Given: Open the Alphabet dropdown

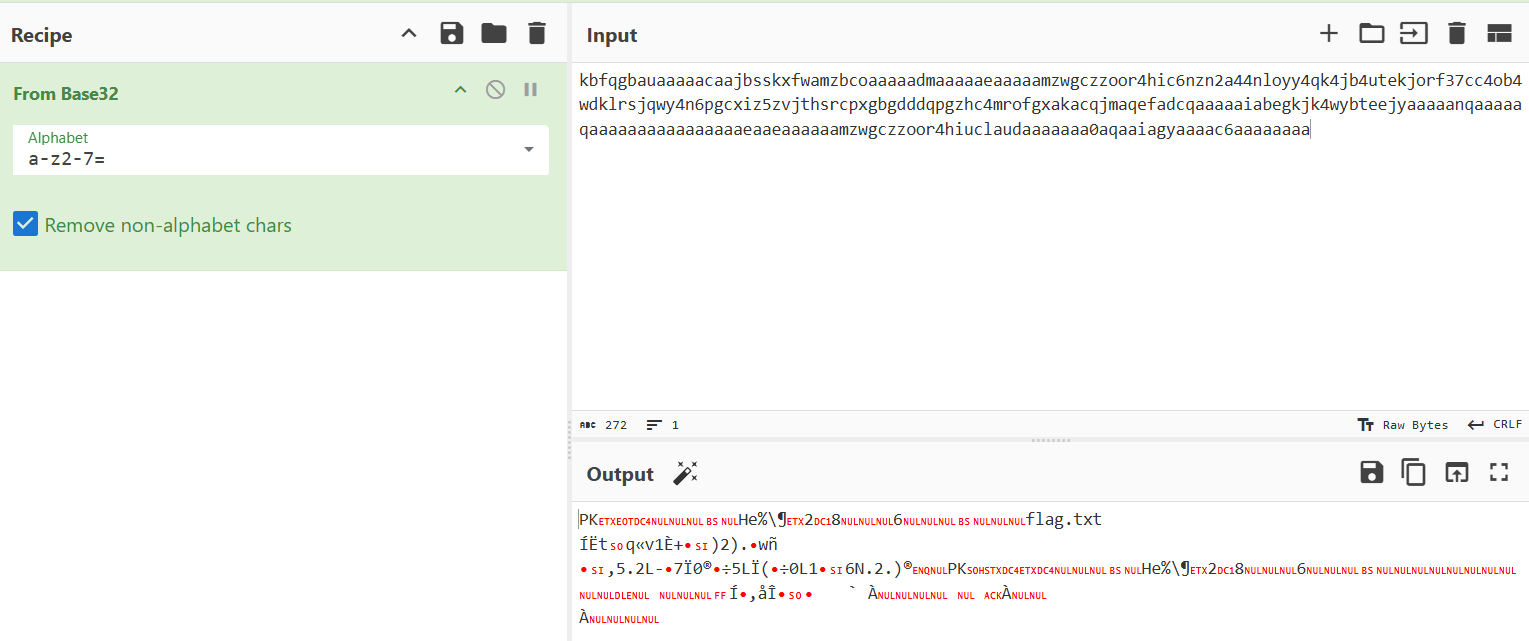Looking at the screenshot, I should (528, 150).
